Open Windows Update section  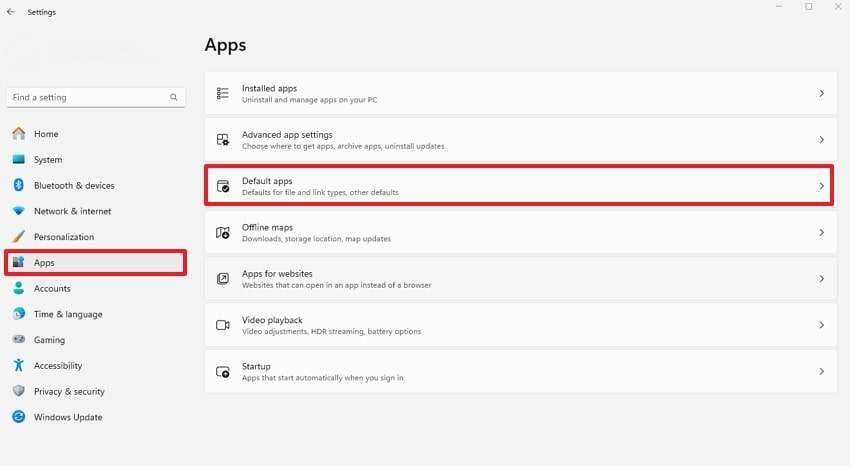click(x=95, y=417)
